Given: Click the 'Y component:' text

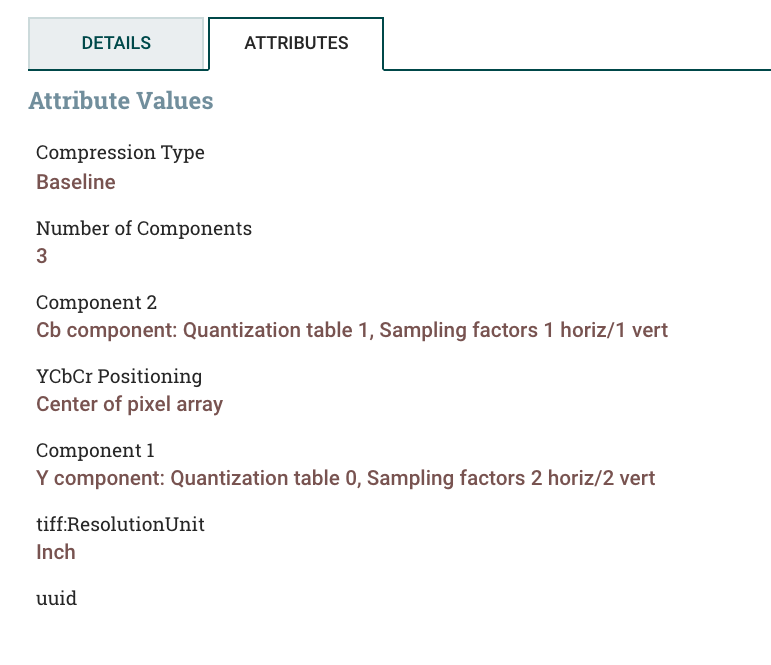Looking at the screenshot, I should [x=101, y=478].
